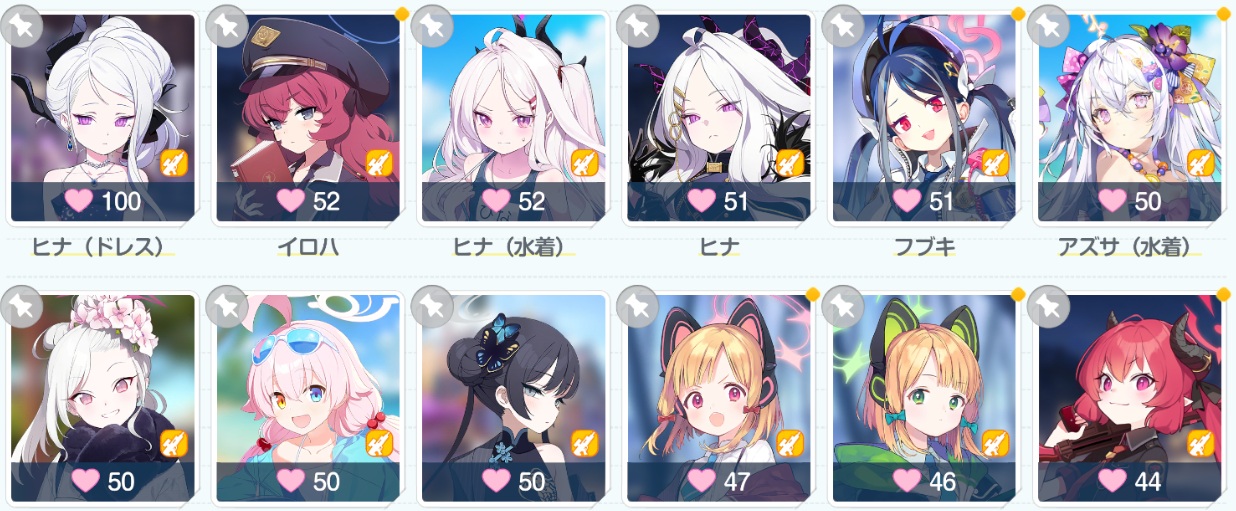Click the weapon icon on アズサ(水着) card
Screen dimensions: 1236x511
point(1200,162)
